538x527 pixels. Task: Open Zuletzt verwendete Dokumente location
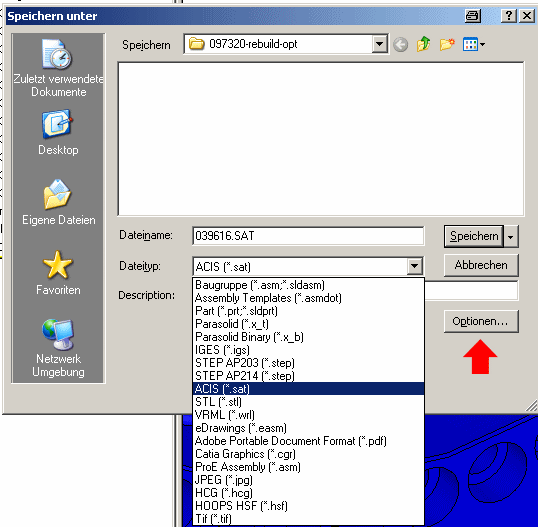coord(58,68)
